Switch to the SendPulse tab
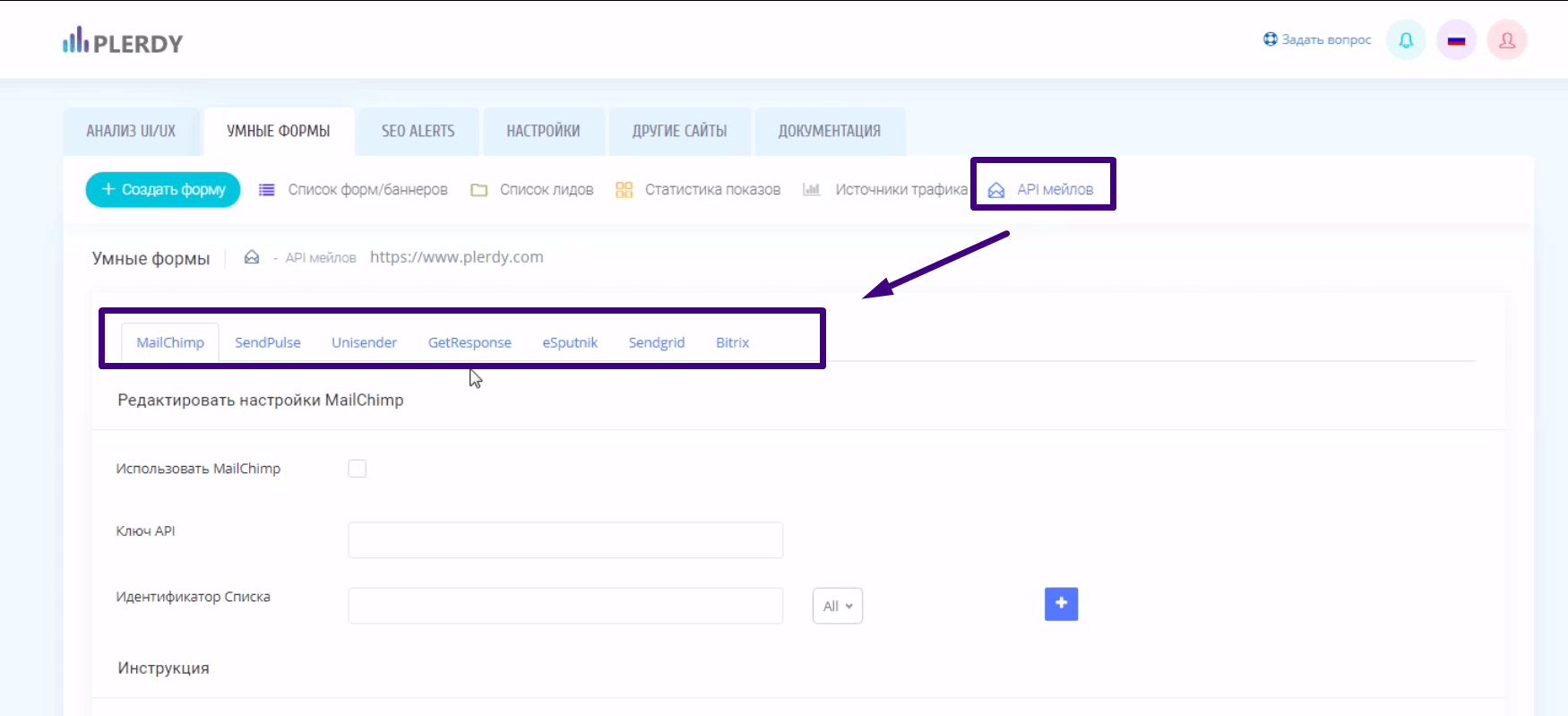 tap(268, 342)
